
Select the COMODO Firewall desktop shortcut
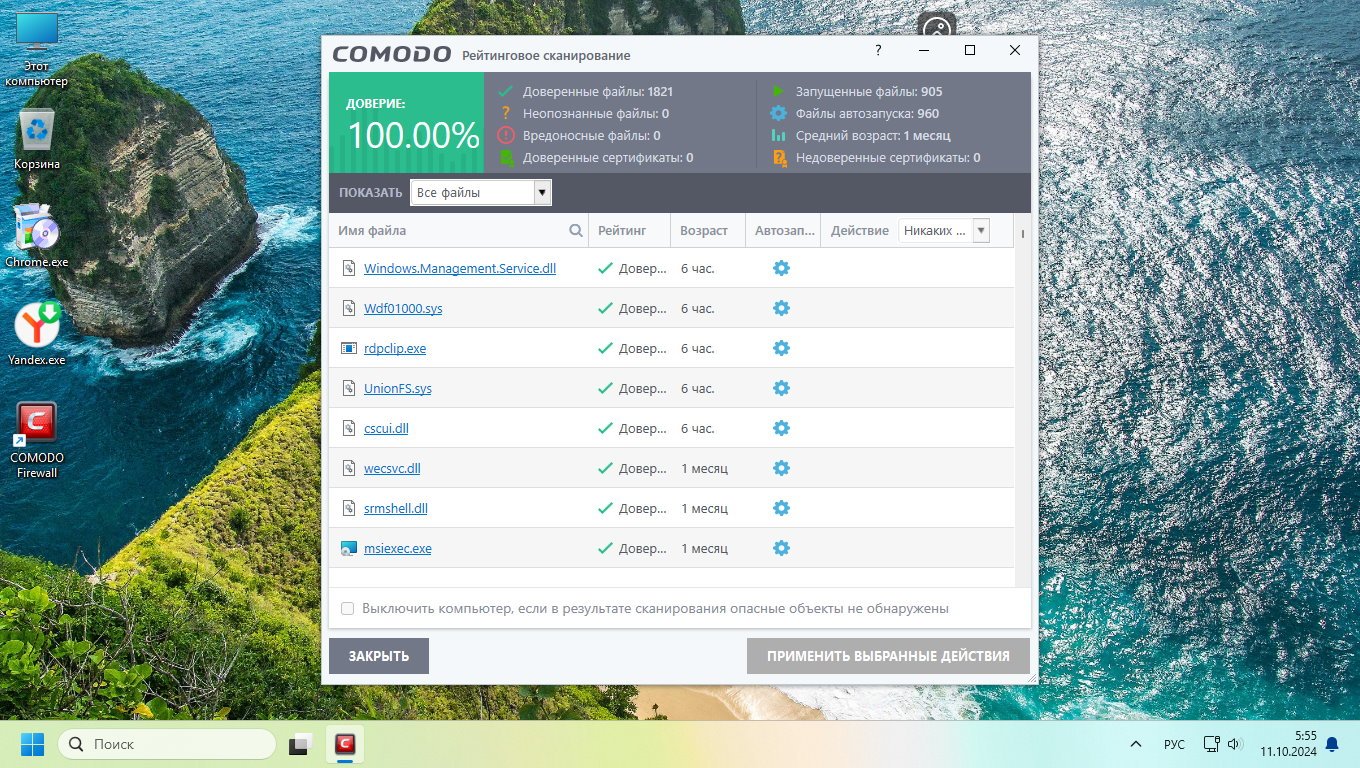(37, 440)
